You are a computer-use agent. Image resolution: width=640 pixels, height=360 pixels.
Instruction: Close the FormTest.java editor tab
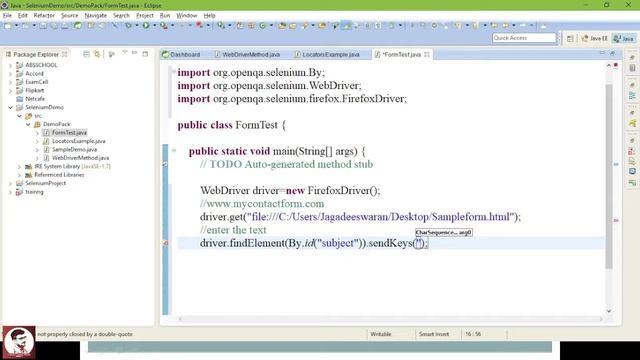tap(427, 54)
